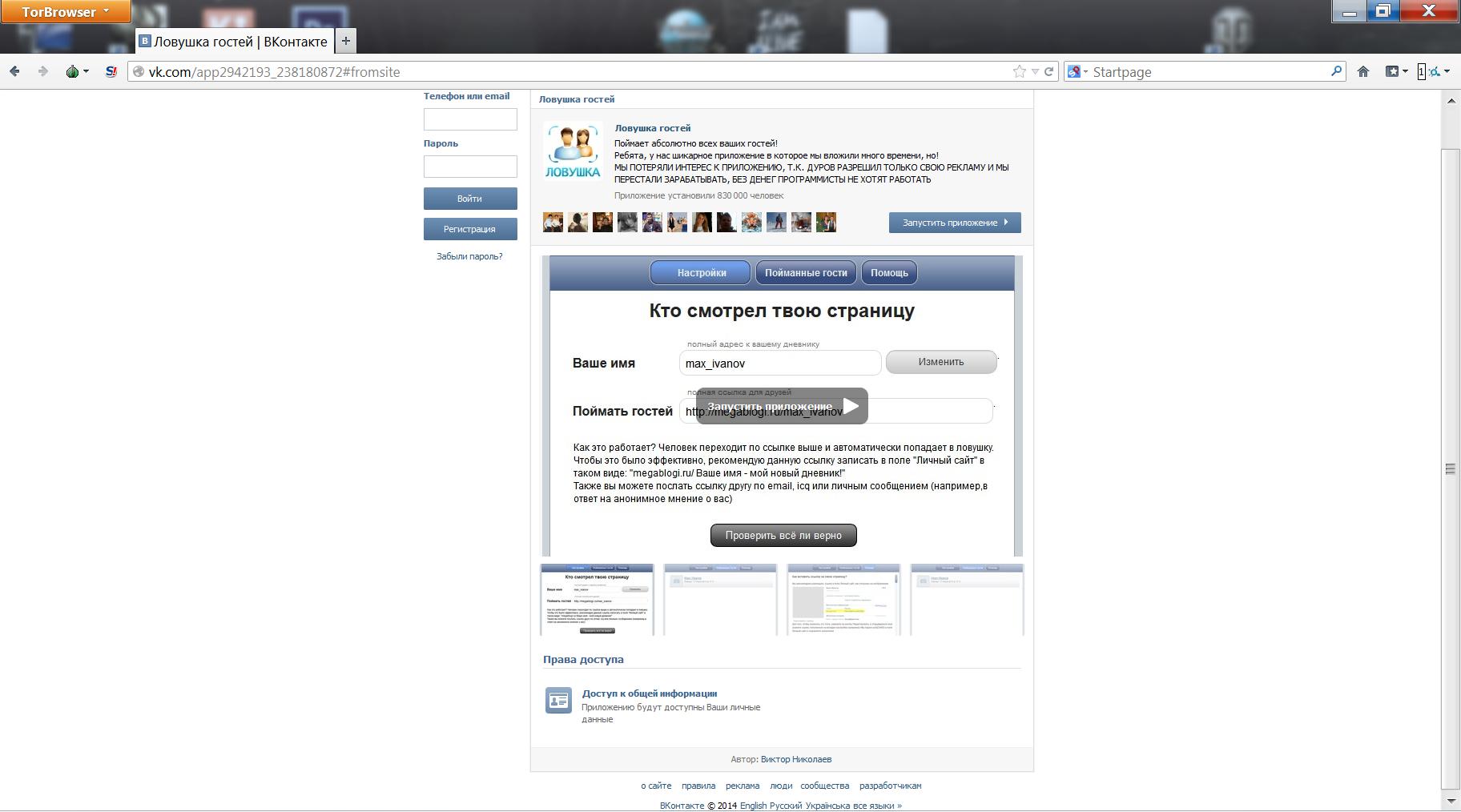Click the Изменить button
This screenshot has width=1461, height=812.
941,362
